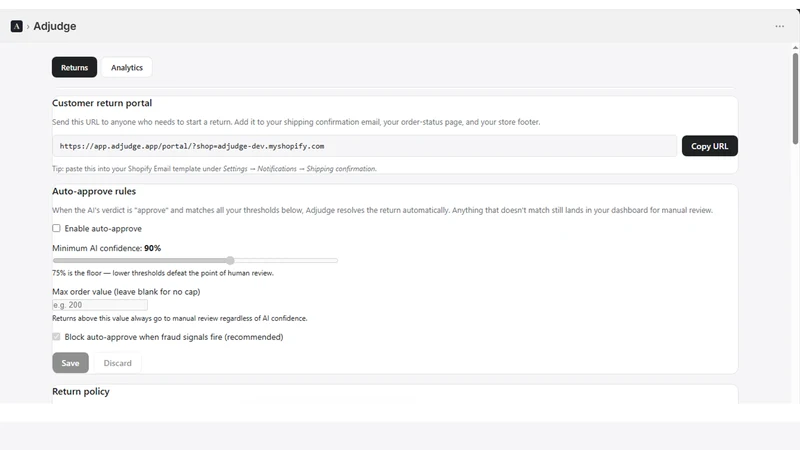Click the Return policy heading
800x450 pixels.
(81, 391)
